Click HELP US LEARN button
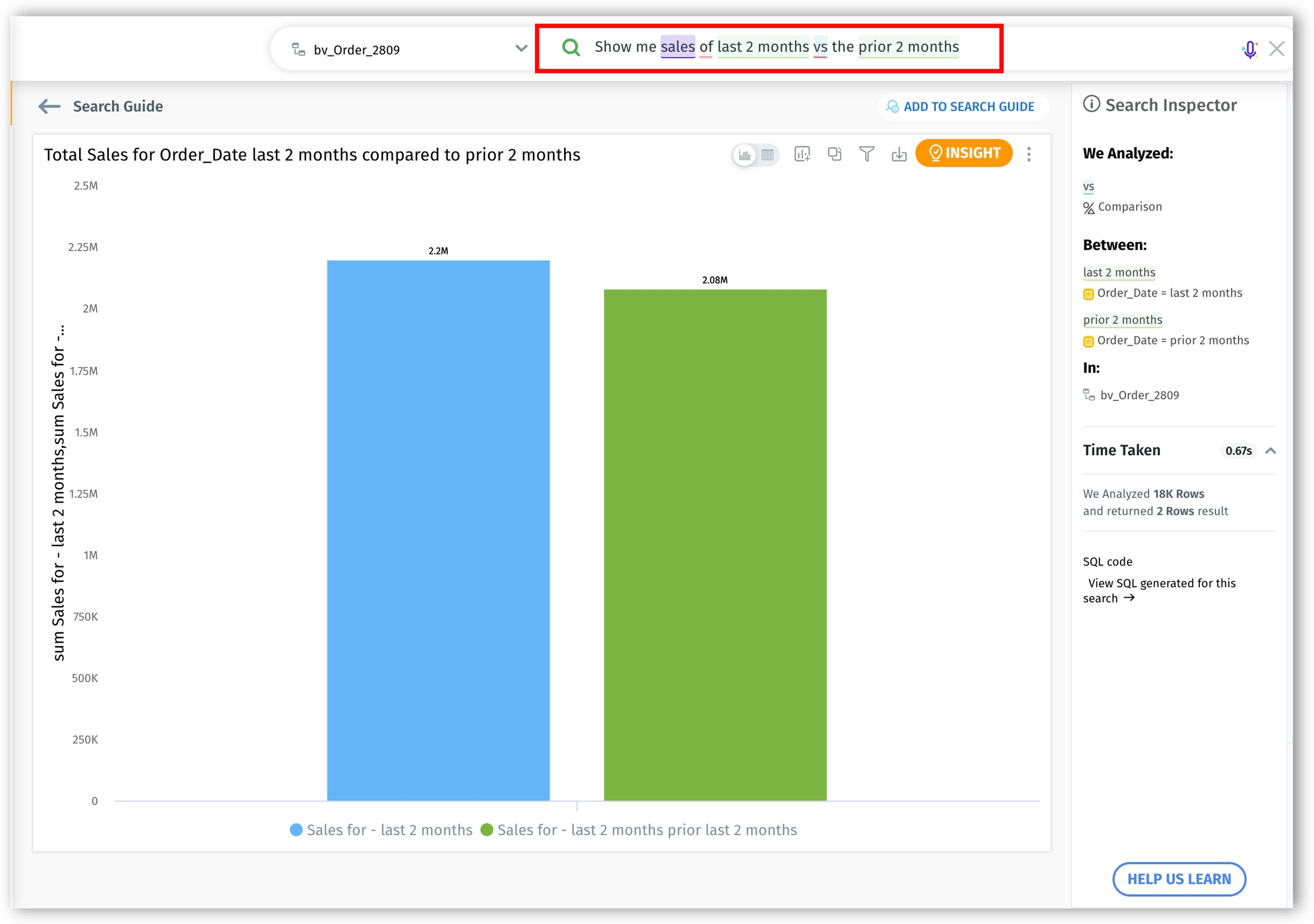The width and height of the screenshot is (1314, 924). [x=1178, y=879]
